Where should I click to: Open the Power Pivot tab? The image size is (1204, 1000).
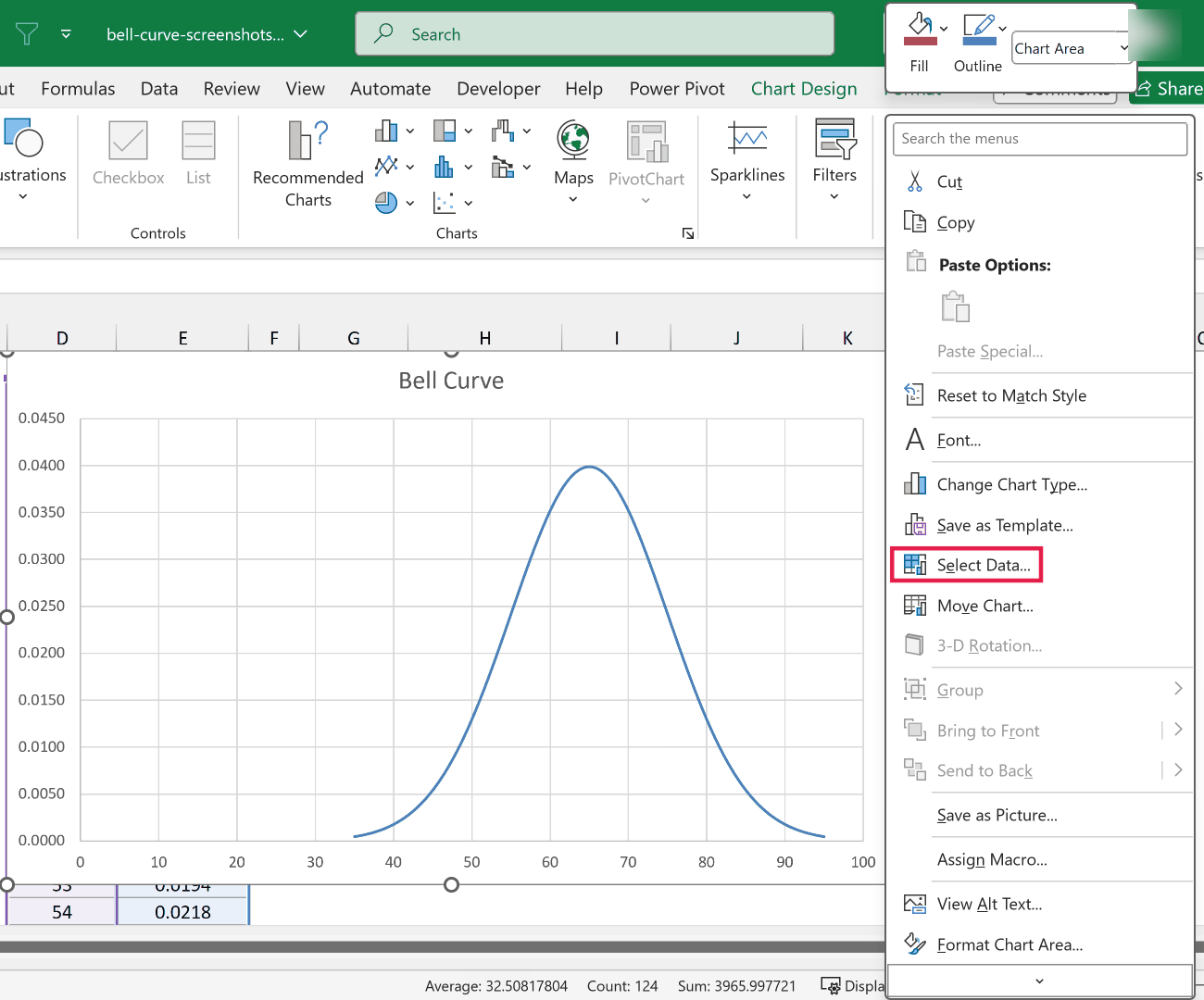coord(677,89)
